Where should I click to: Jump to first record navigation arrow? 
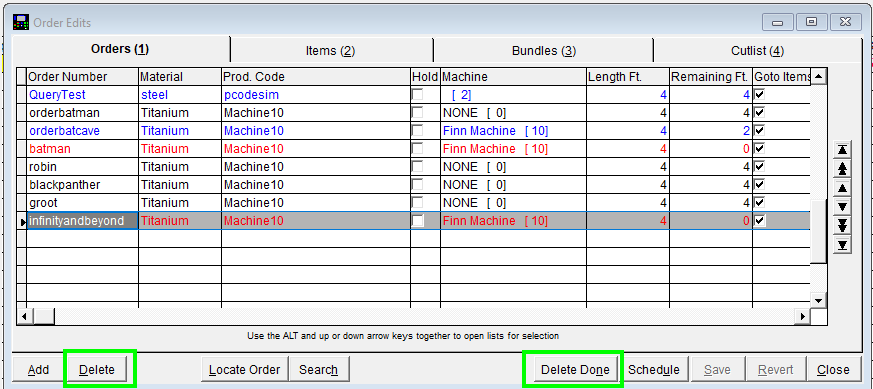(x=842, y=149)
